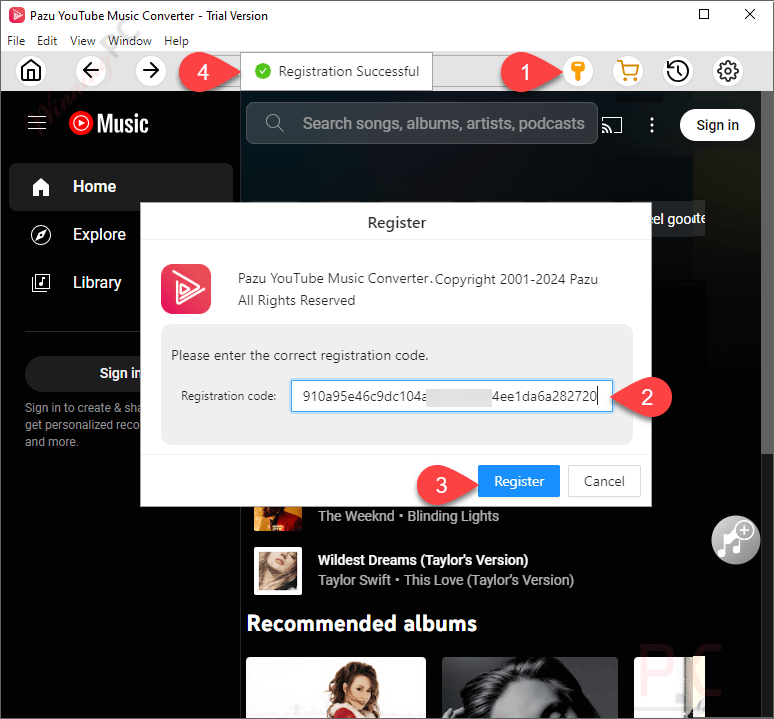Select Explore in the sidebar
Image resolution: width=774 pixels, height=719 pixels.
[79, 234]
